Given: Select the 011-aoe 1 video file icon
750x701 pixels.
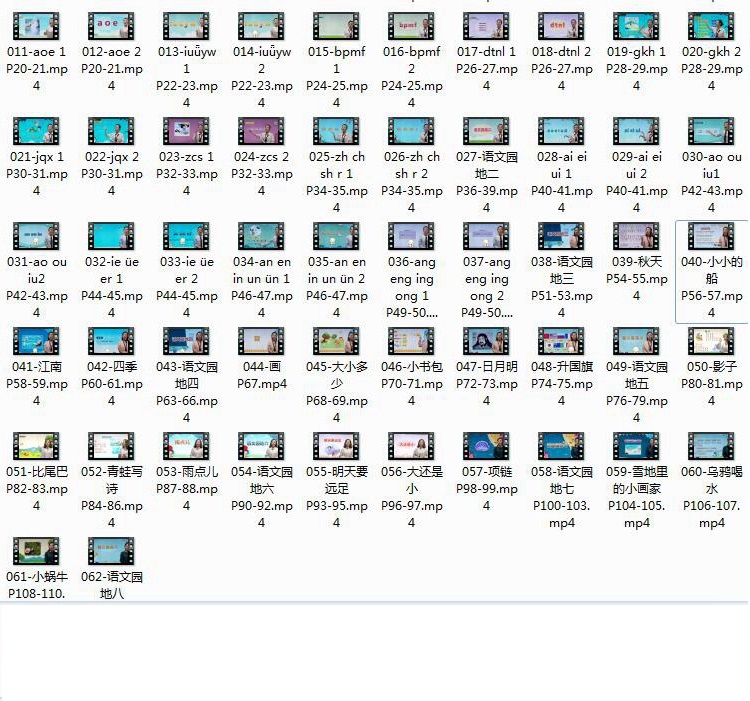Looking at the screenshot, I should (37, 26).
